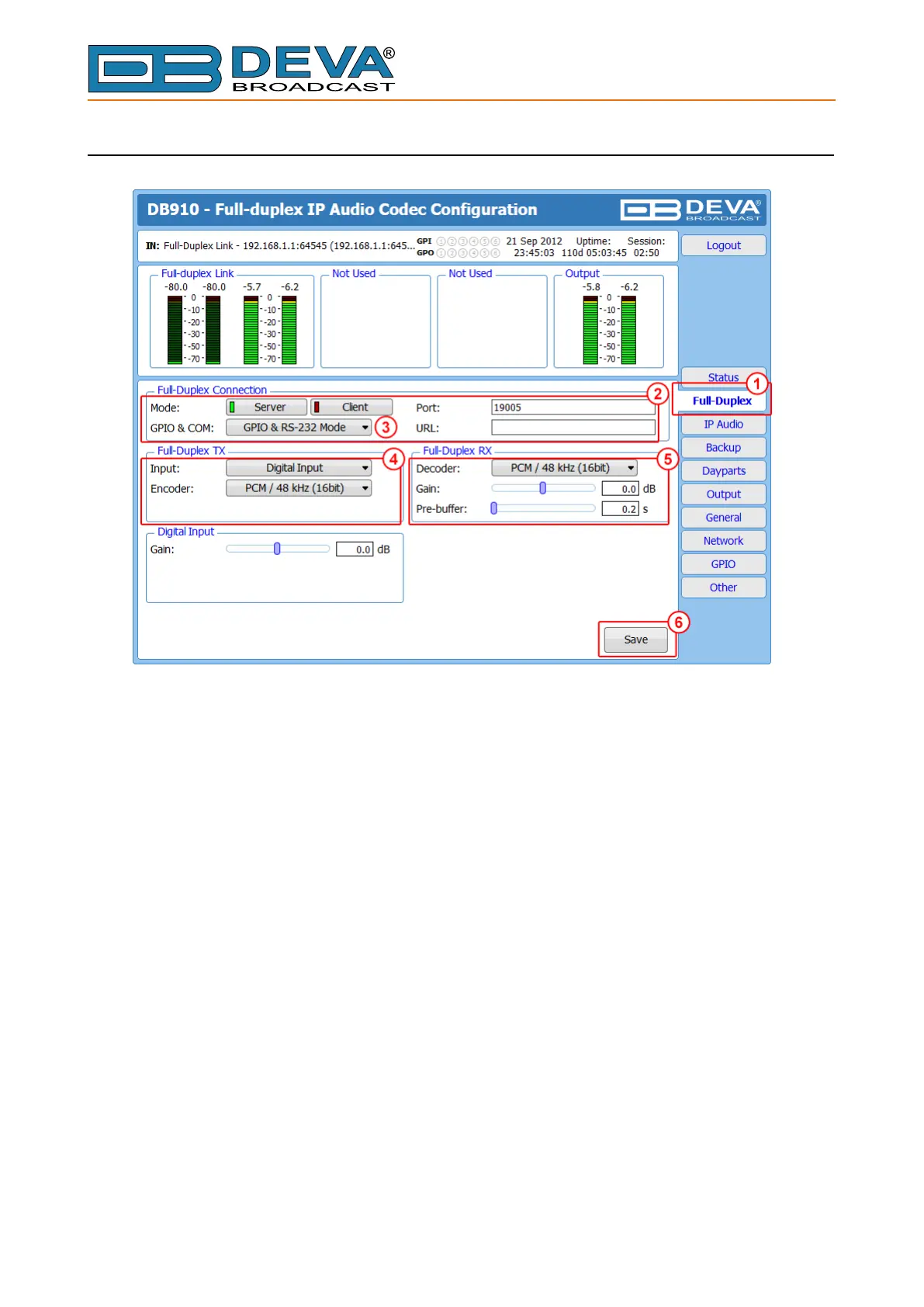Image resolution: width=924 pixels, height=1307 pixels.
Task: Click the Port field showing 19005
Action: click(573, 407)
